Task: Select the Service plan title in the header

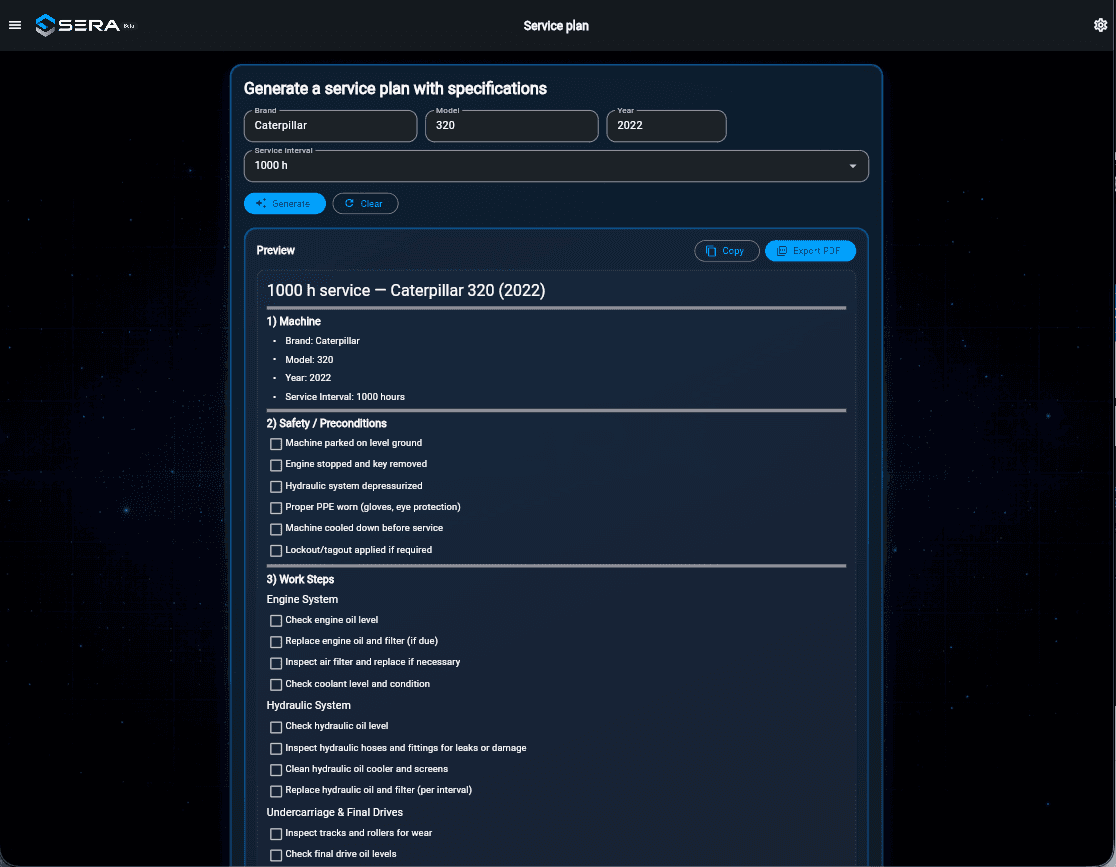Action: [556, 26]
